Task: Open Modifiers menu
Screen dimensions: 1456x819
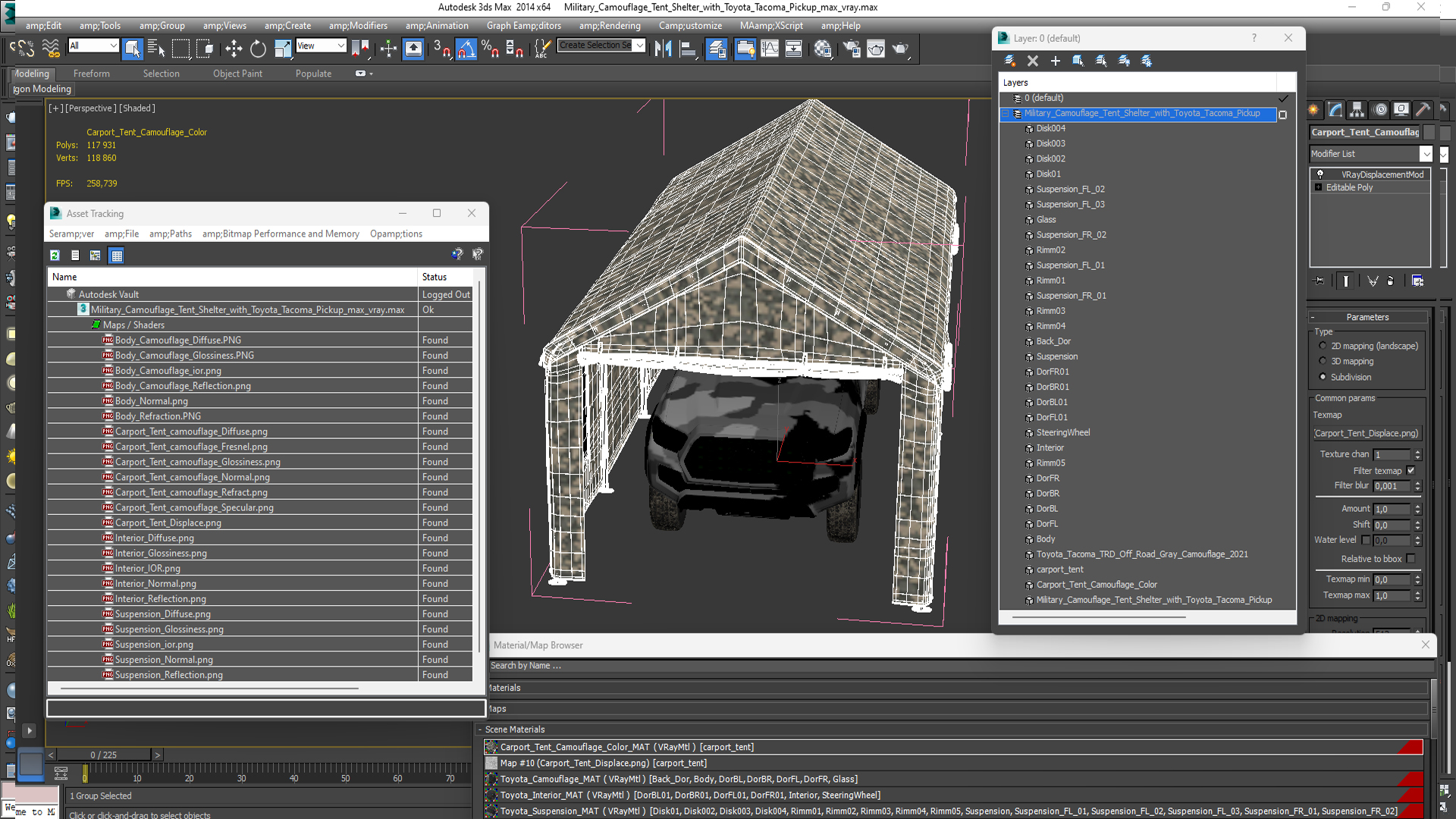Action: (359, 25)
